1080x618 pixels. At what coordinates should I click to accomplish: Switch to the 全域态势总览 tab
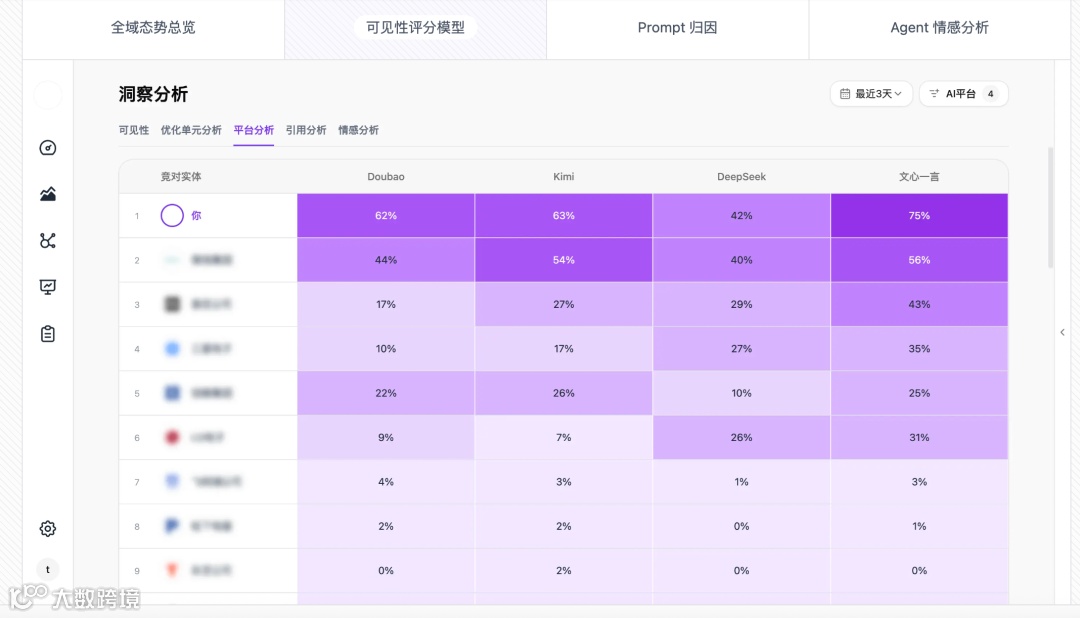153,28
